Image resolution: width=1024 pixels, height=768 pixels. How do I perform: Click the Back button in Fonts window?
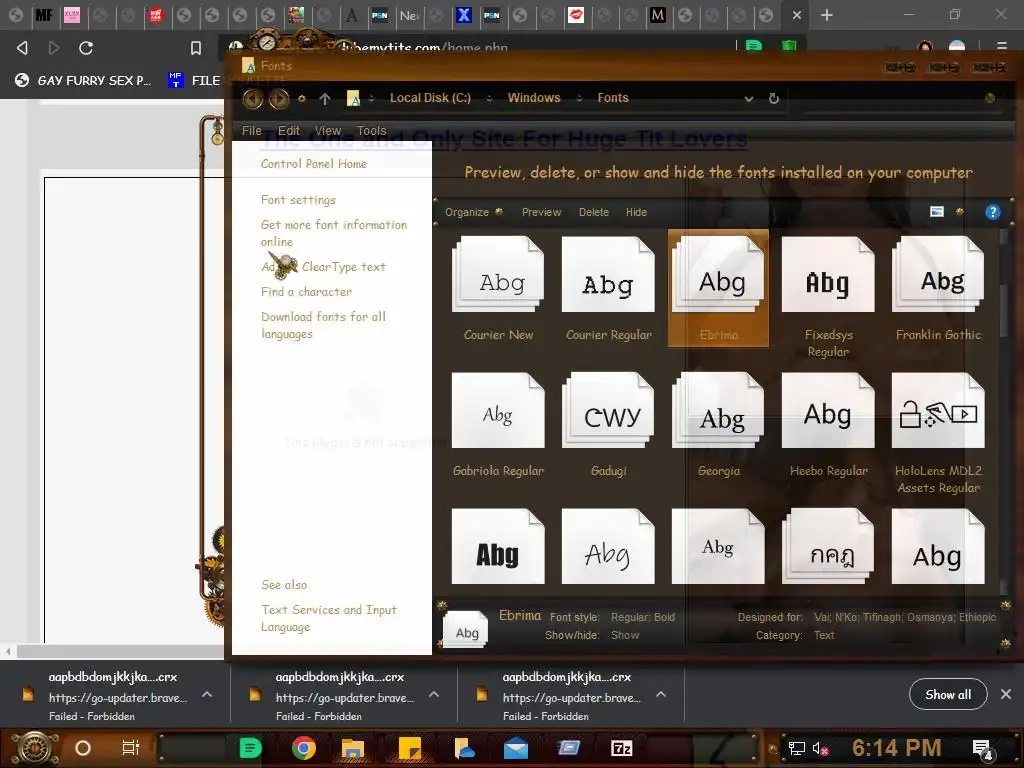pyautogui.click(x=253, y=99)
